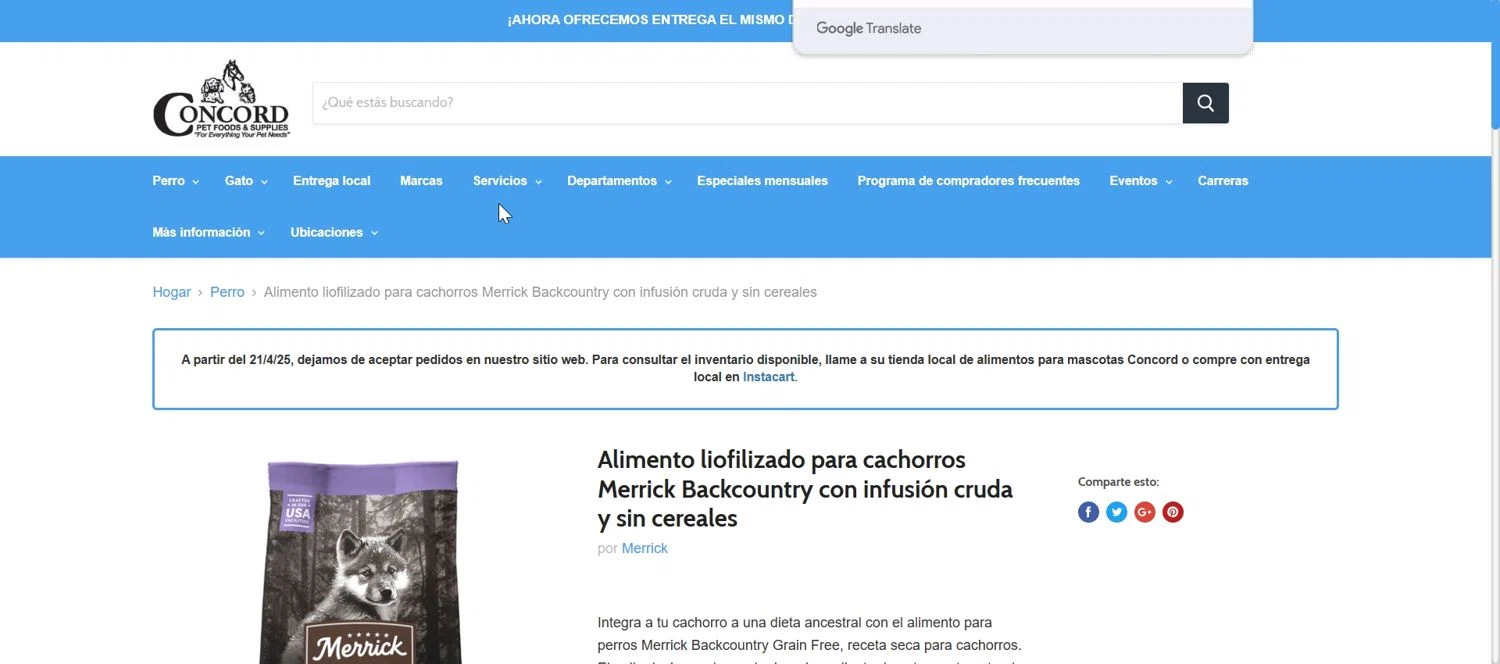Expand the Eventos menu chevron
1500x664 pixels.
1169,182
